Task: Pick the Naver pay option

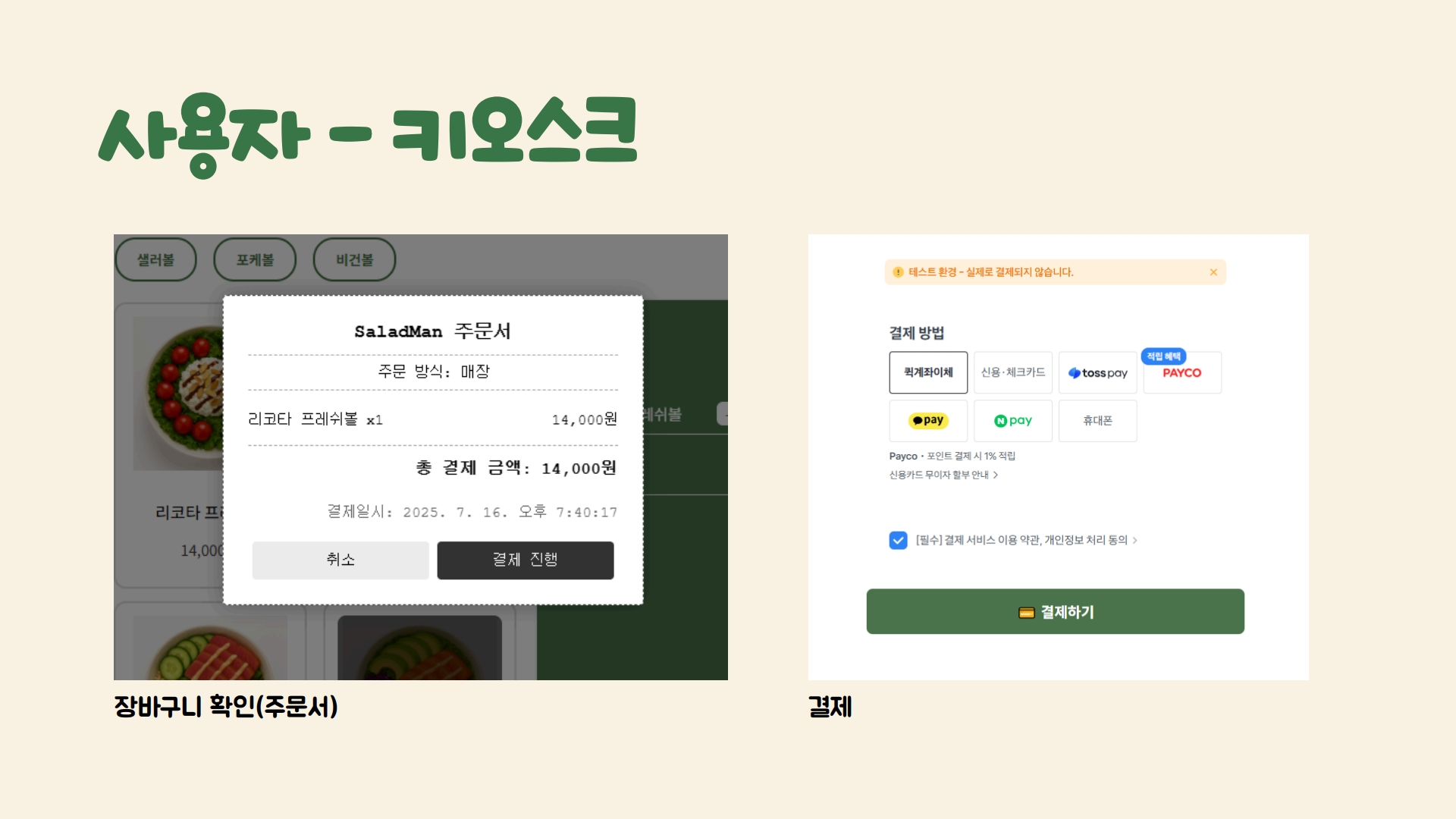Action: 1013,421
